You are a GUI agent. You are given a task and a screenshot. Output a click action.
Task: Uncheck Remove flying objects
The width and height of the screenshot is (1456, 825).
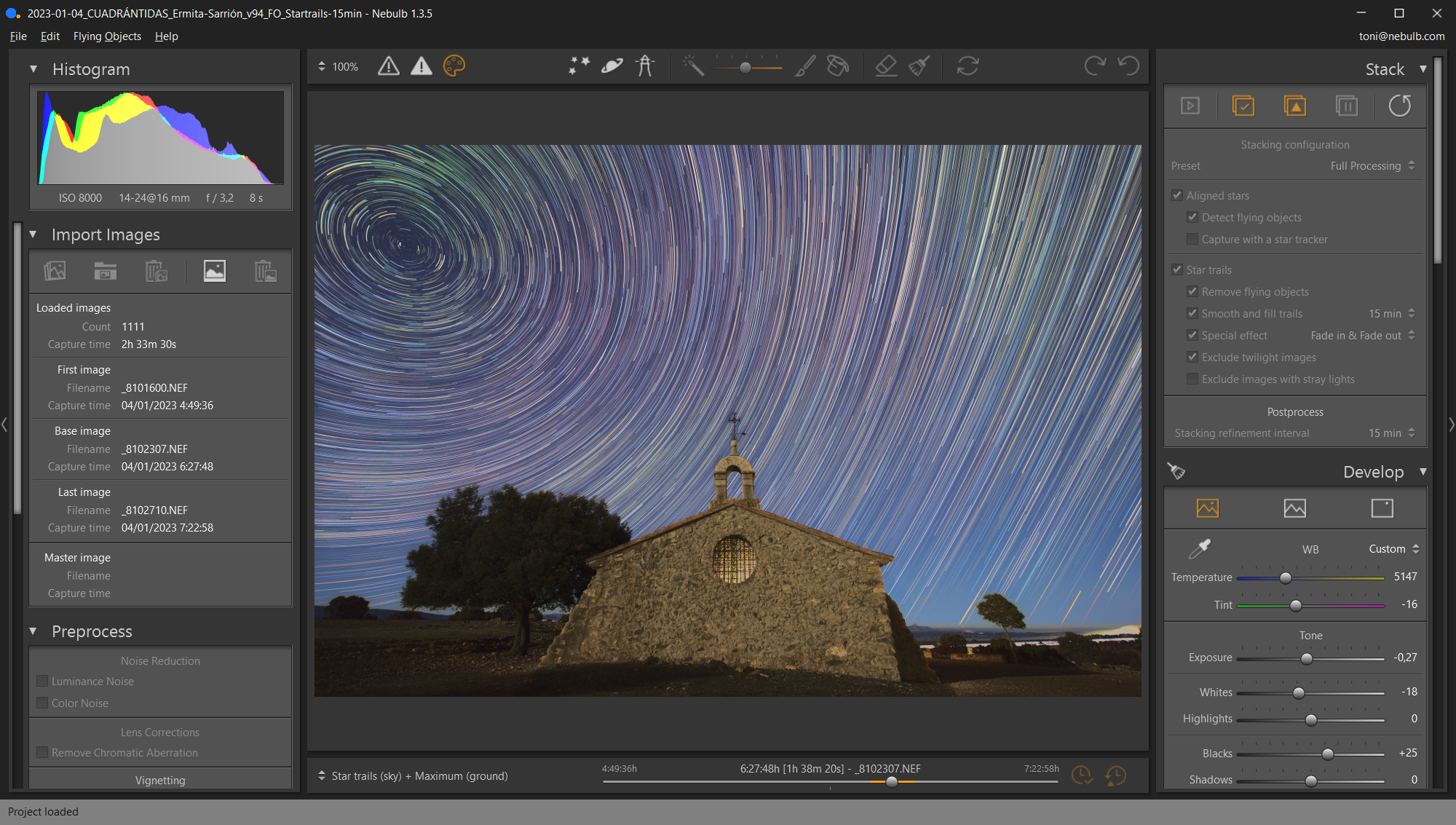pyautogui.click(x=1192, y=291)
